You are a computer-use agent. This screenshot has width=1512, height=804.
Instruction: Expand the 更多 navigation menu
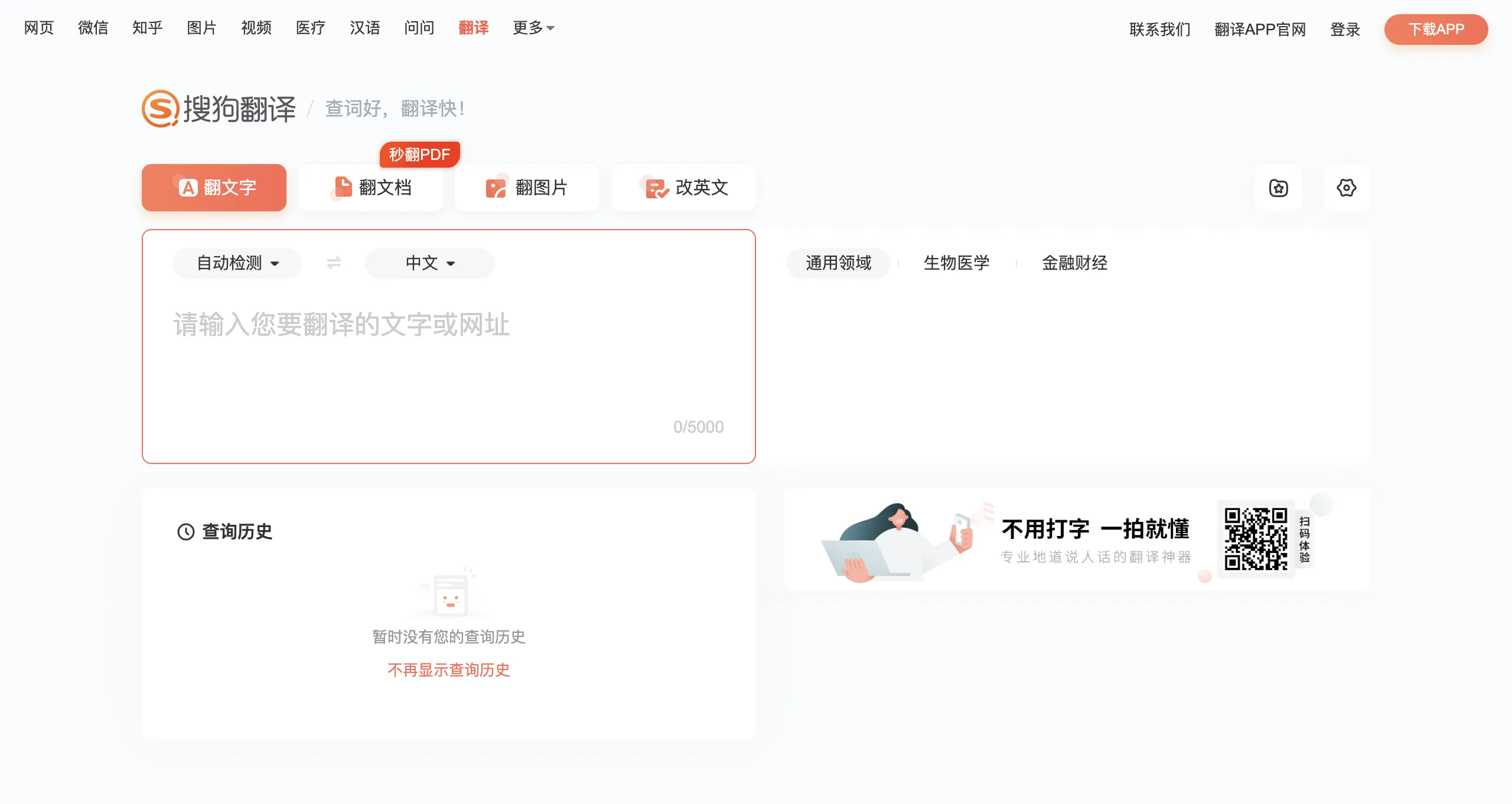(x=533, y=28)
